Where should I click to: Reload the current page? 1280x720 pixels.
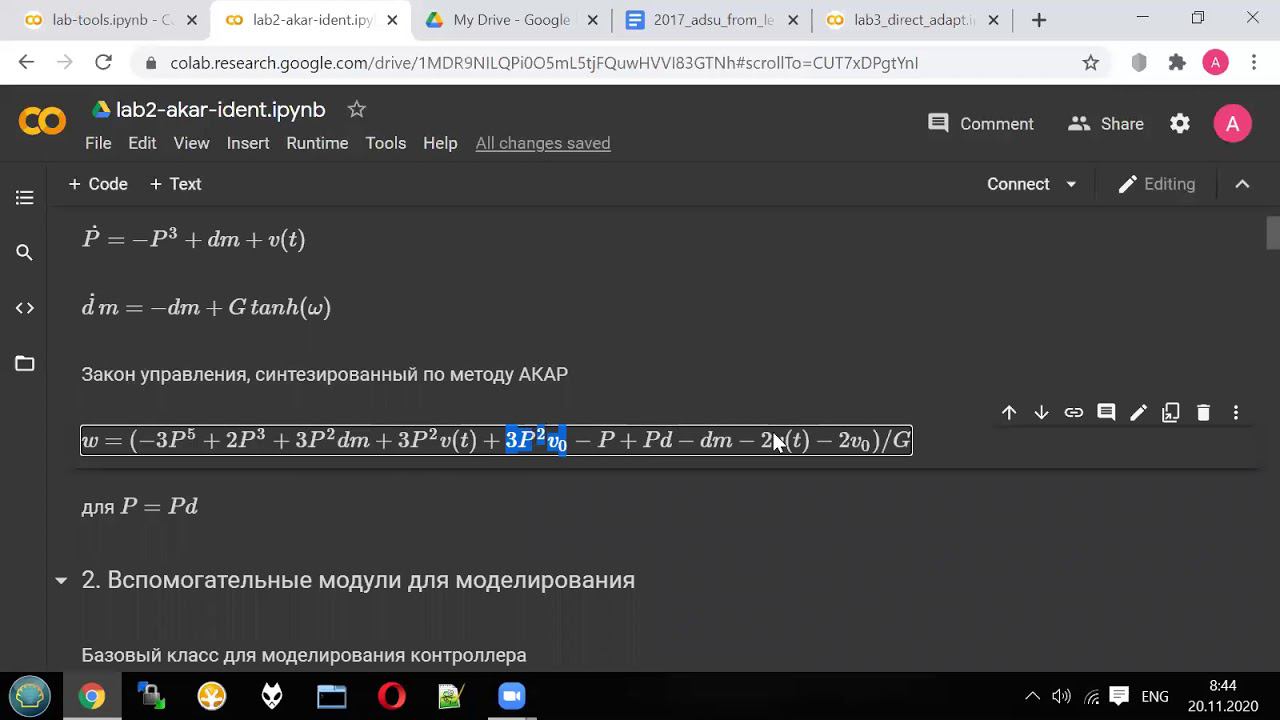103,62
